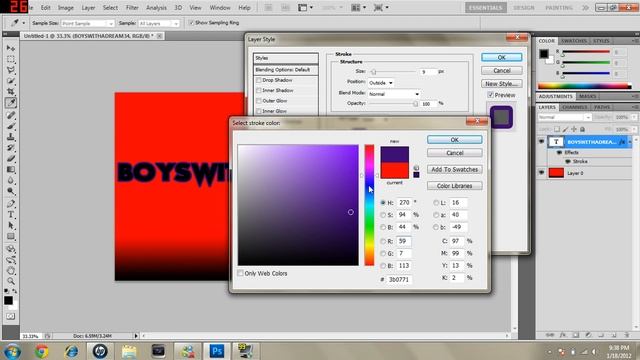Switch to the Paths tab

click(x=602, y=107)
